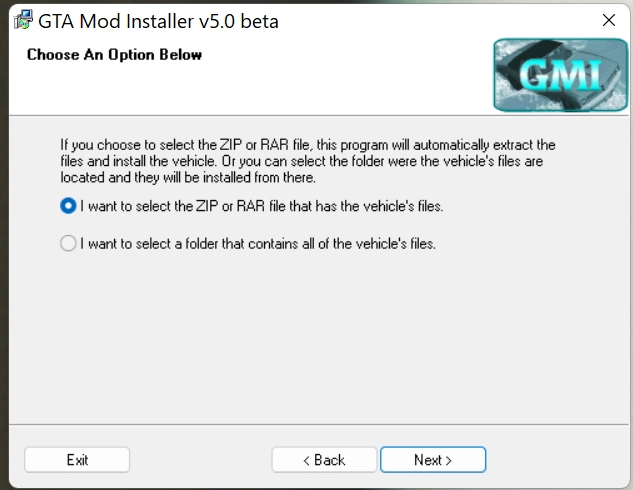
Task: Click the installer icon in the title bar
Action: 22,20
